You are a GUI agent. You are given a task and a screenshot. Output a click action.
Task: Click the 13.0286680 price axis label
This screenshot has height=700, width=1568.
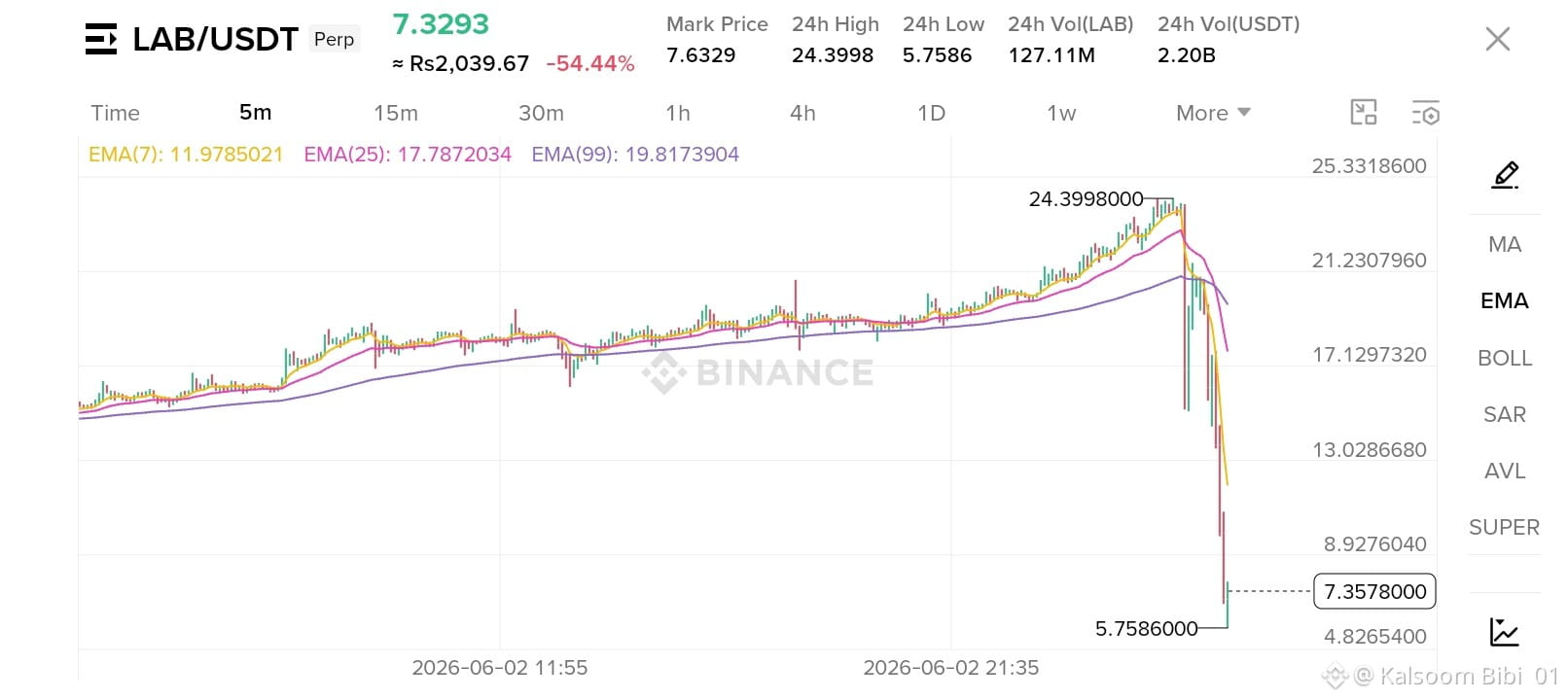(1370, 450)
